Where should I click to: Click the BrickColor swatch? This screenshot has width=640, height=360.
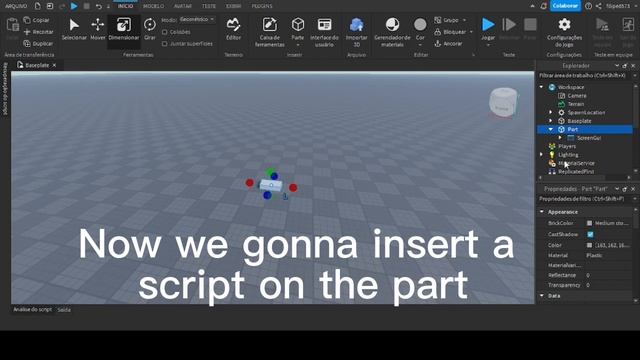(x=589, y=223)
